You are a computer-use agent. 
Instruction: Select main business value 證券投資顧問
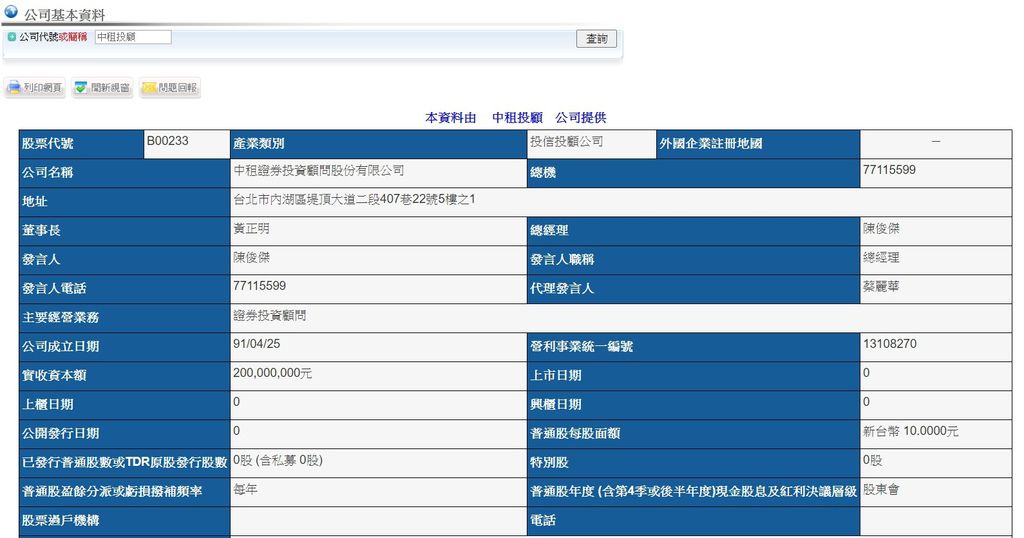269,315
